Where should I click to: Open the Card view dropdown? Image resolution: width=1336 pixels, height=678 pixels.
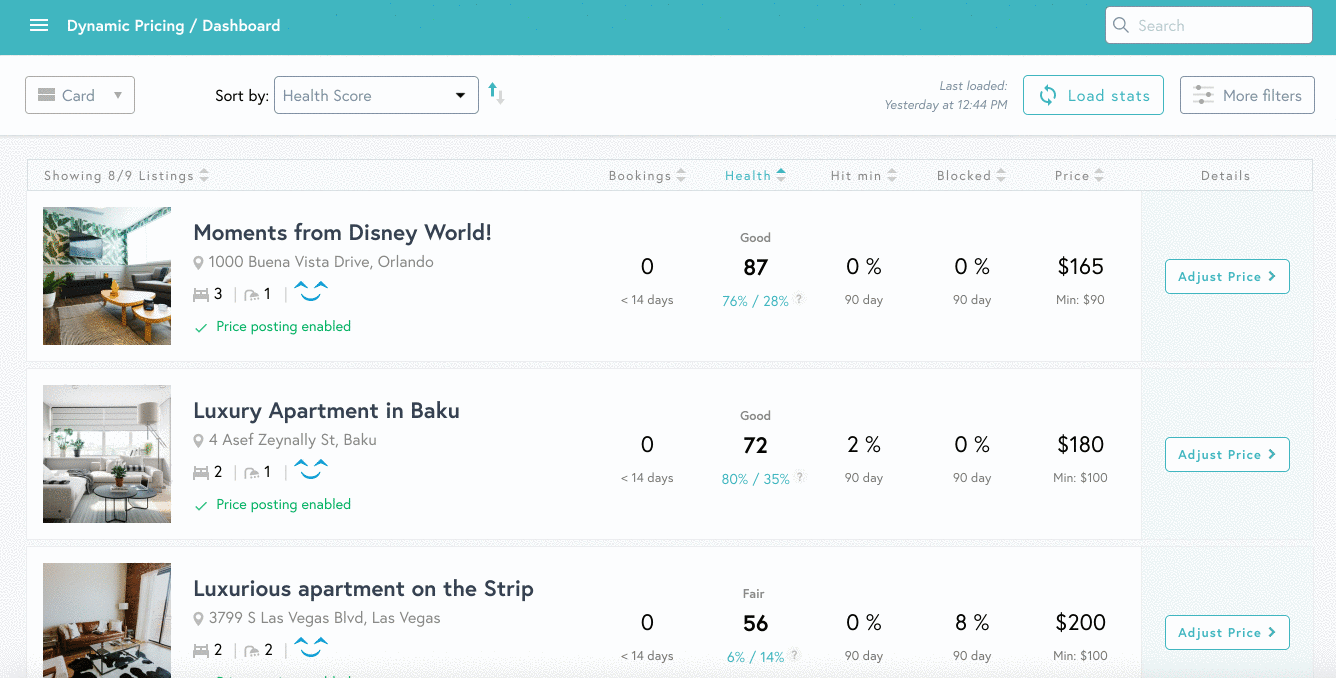(80, 95)
